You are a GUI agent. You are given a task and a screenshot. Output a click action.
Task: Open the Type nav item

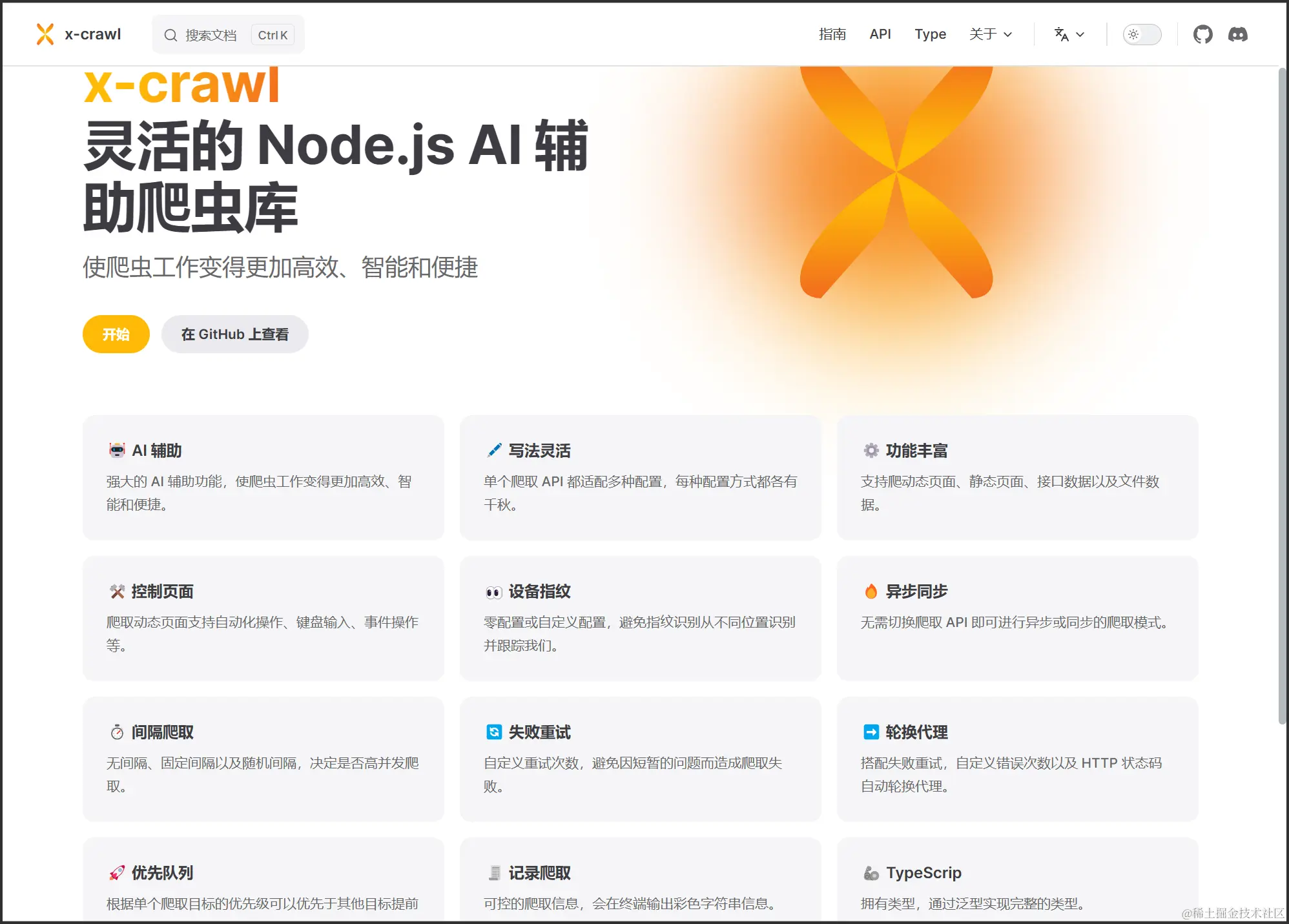(x=930, y=34)
